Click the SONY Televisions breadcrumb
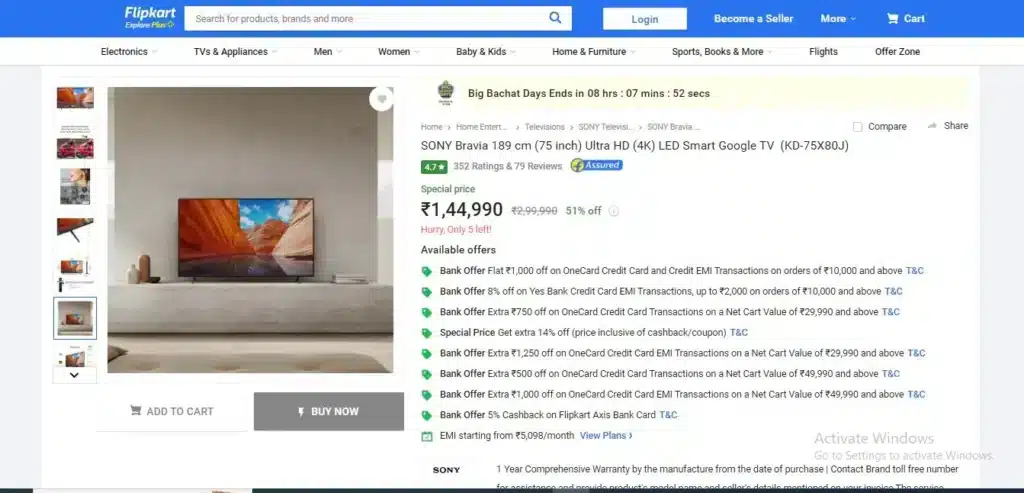Viewport: 1024px width, 493px height. click(605, 127)
